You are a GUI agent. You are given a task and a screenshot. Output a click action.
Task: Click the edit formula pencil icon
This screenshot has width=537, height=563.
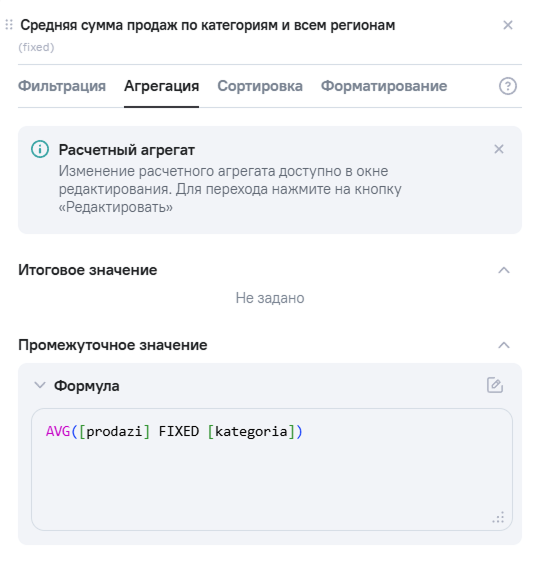pyautogui.click(x=495, y=385)
